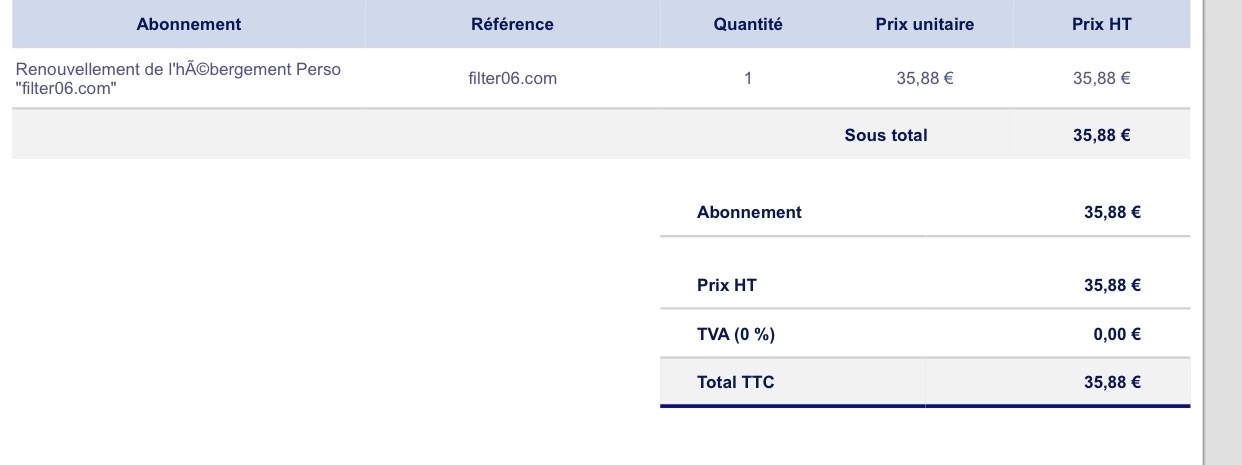Click the quantity value 1
1242x465 pixels.
(748, 78)
